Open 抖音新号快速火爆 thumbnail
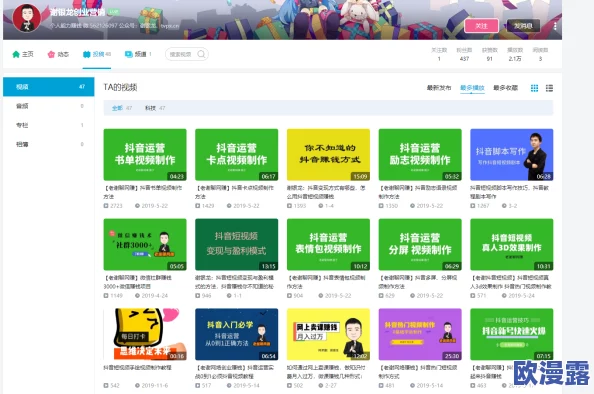This screenshot has height=394, width=594. [x=512, y=334]
